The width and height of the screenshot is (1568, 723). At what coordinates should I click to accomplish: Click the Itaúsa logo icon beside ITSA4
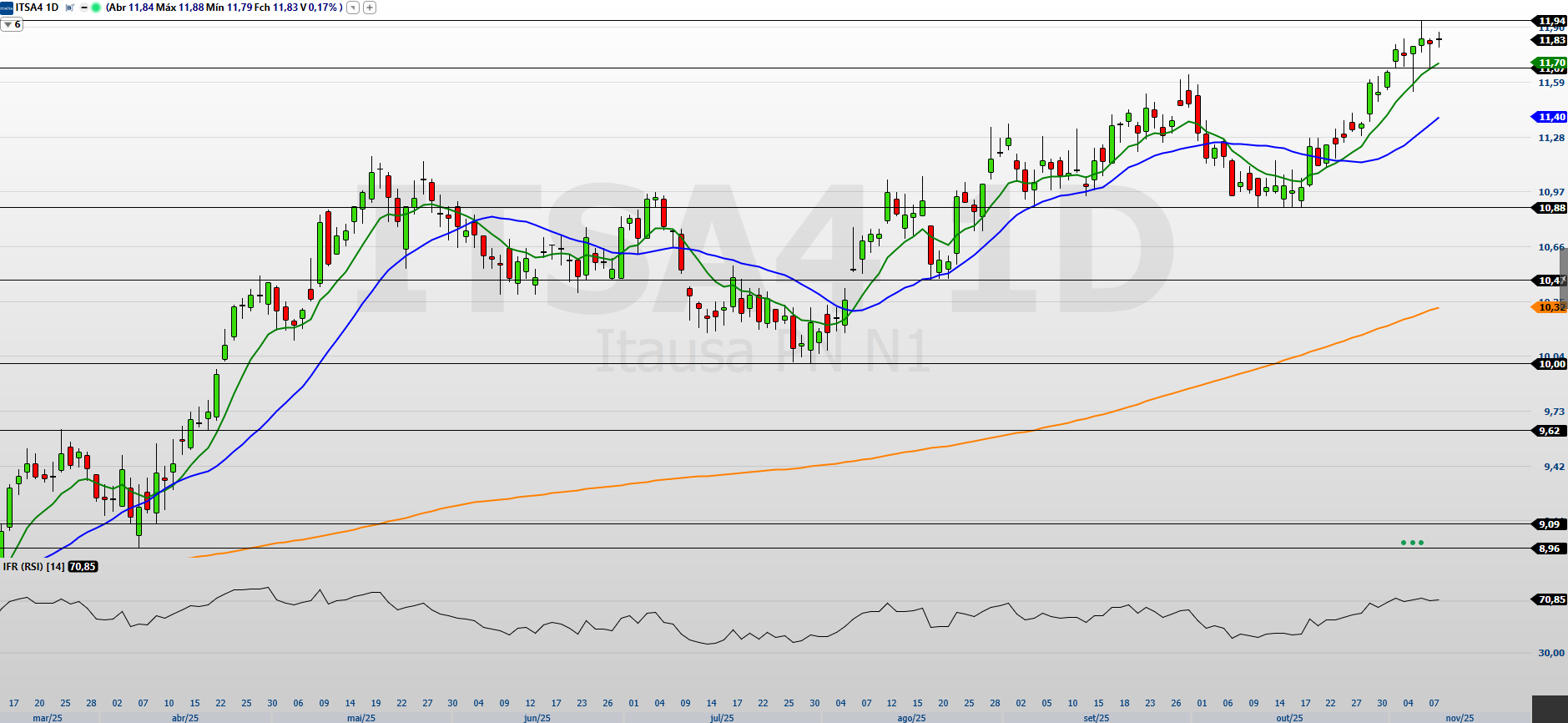click(x=7, y=8)
